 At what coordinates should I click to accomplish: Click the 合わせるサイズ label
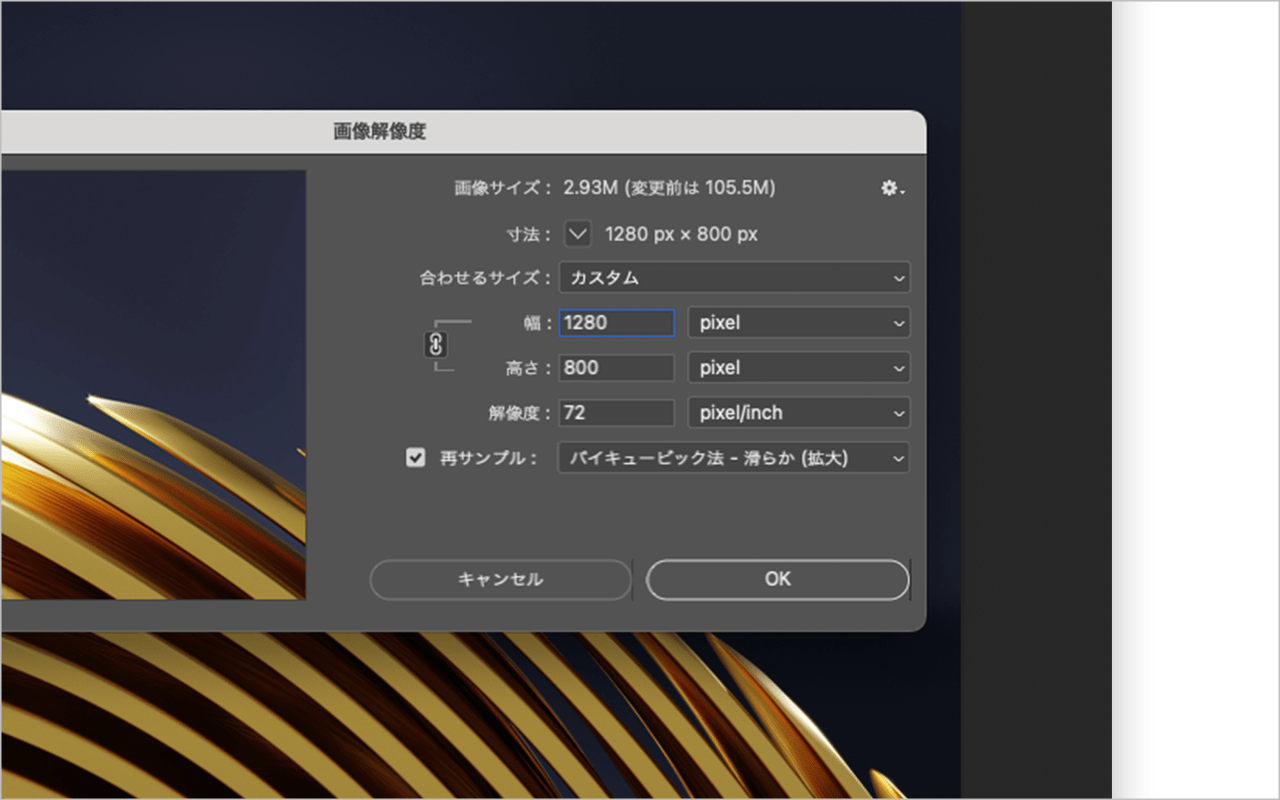(x=485, y=278)
